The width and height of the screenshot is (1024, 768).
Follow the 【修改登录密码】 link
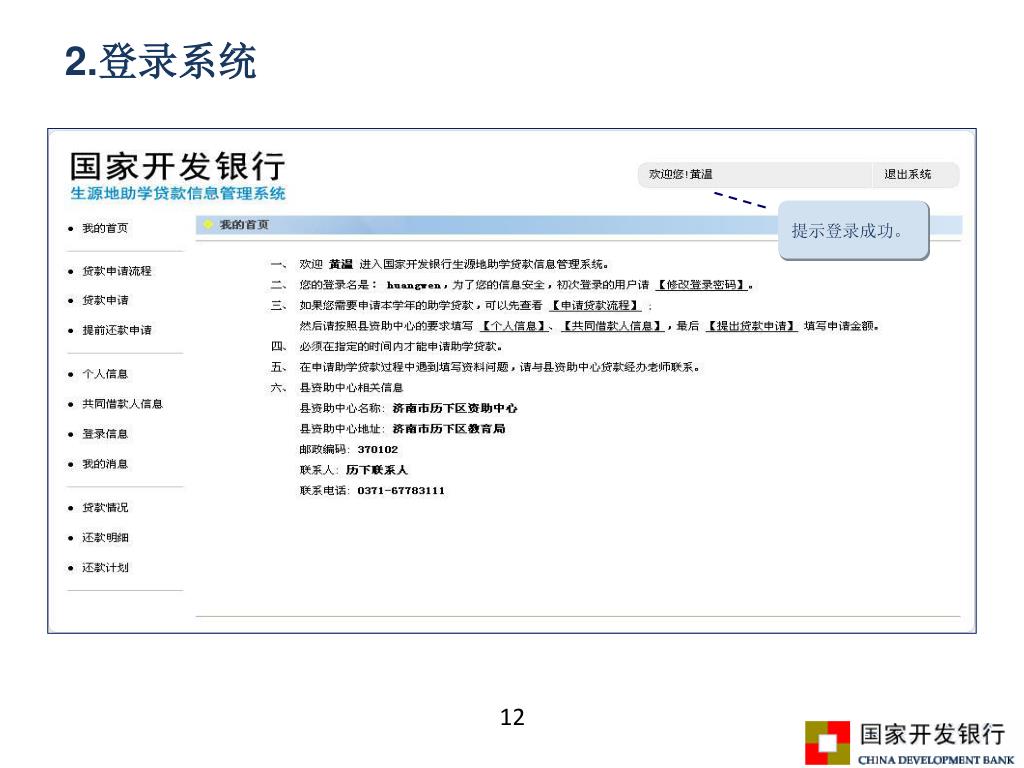(x=701, y=285)
